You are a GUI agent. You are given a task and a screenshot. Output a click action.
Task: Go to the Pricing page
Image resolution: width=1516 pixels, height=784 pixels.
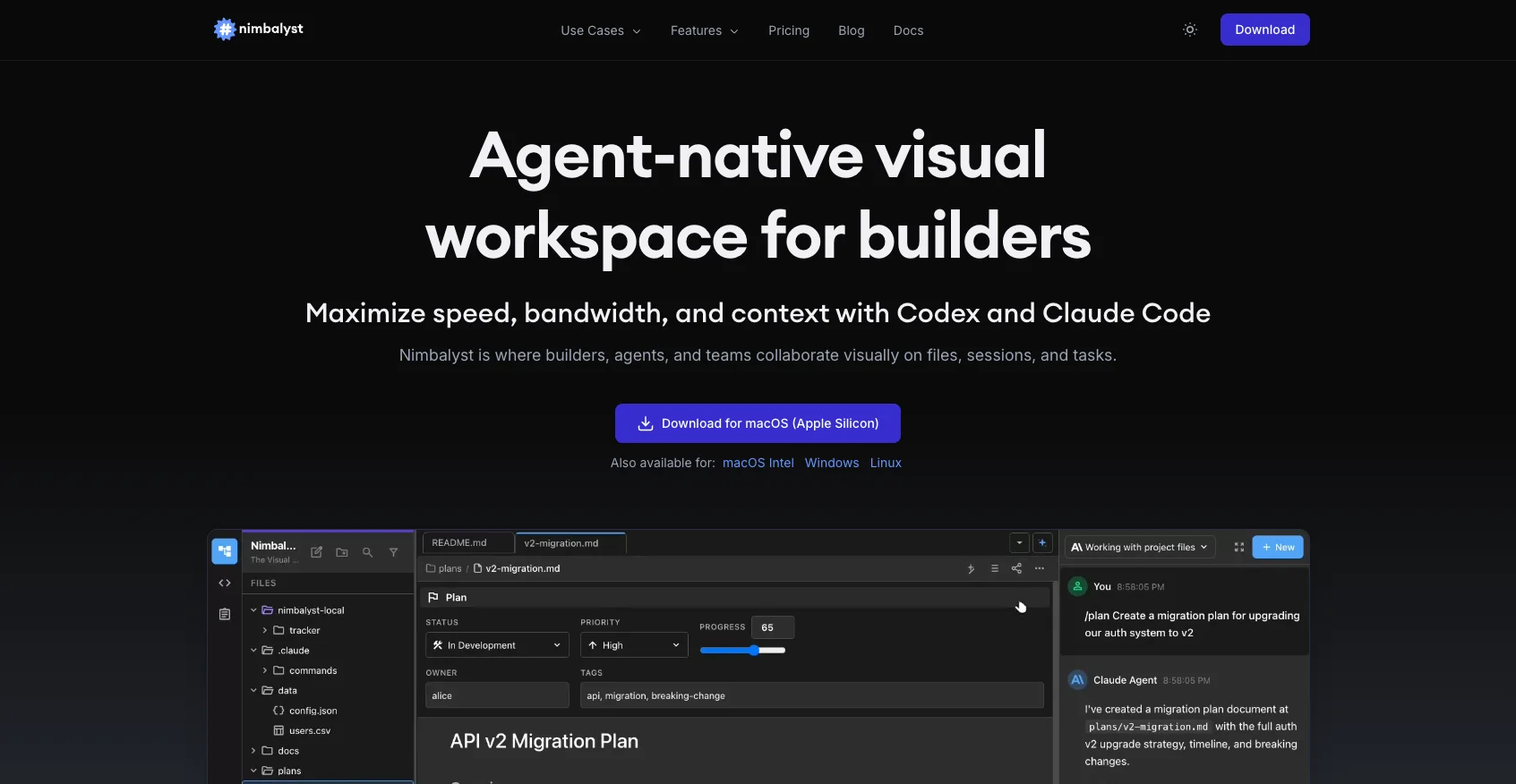789,30
